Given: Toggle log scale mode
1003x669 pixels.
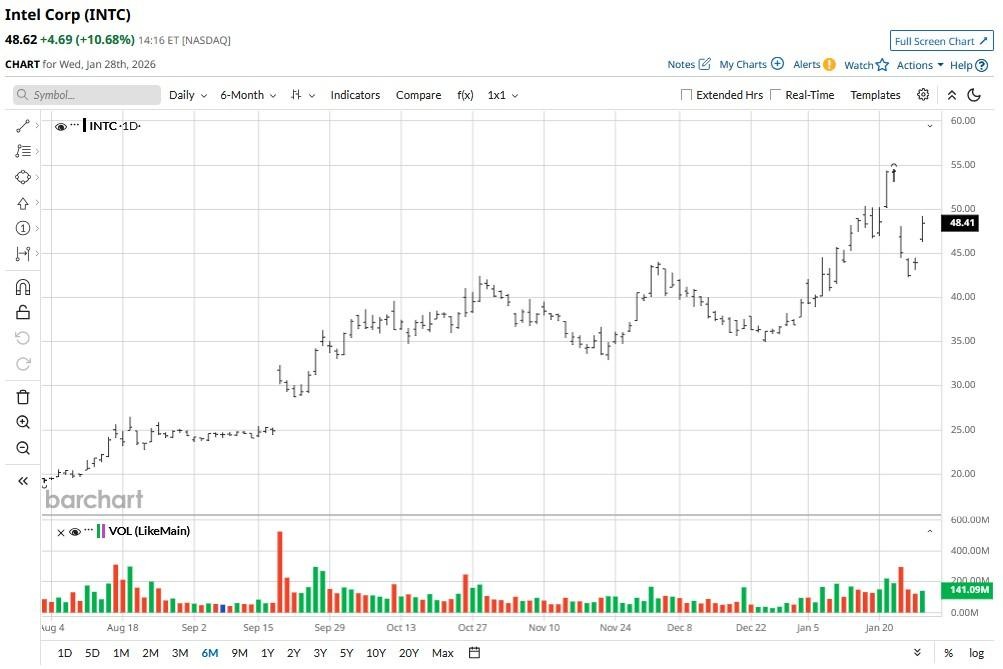Looking at the screenshot, I should [x=976, y=653].
